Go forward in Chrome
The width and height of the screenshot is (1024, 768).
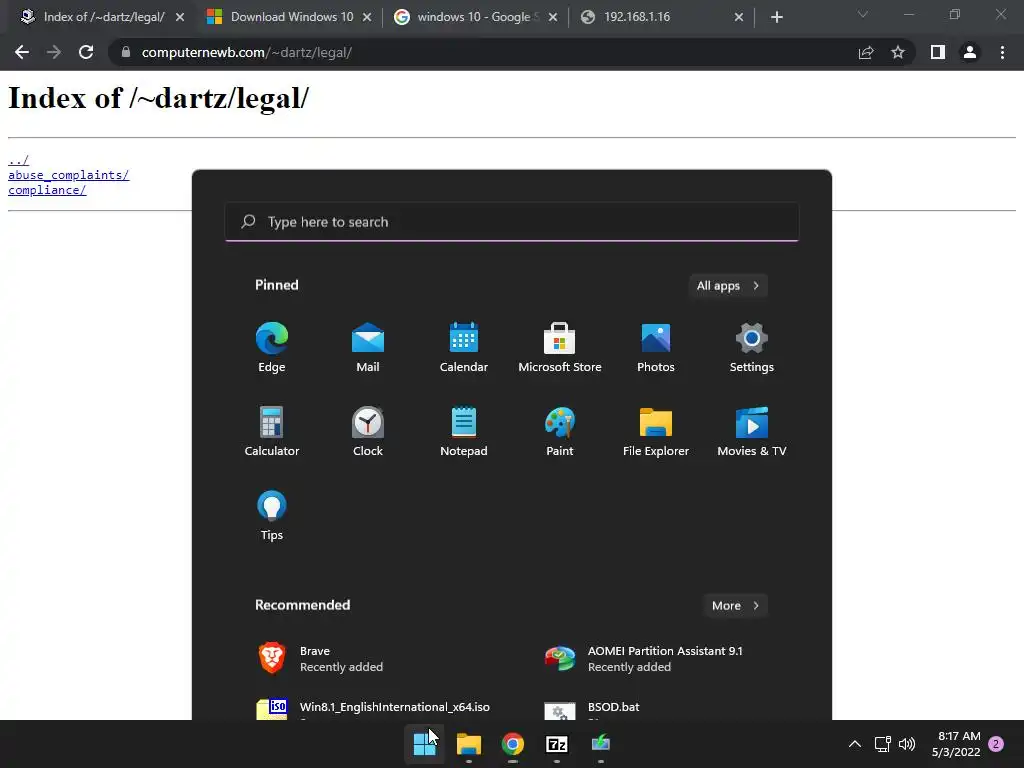(54, 52)
